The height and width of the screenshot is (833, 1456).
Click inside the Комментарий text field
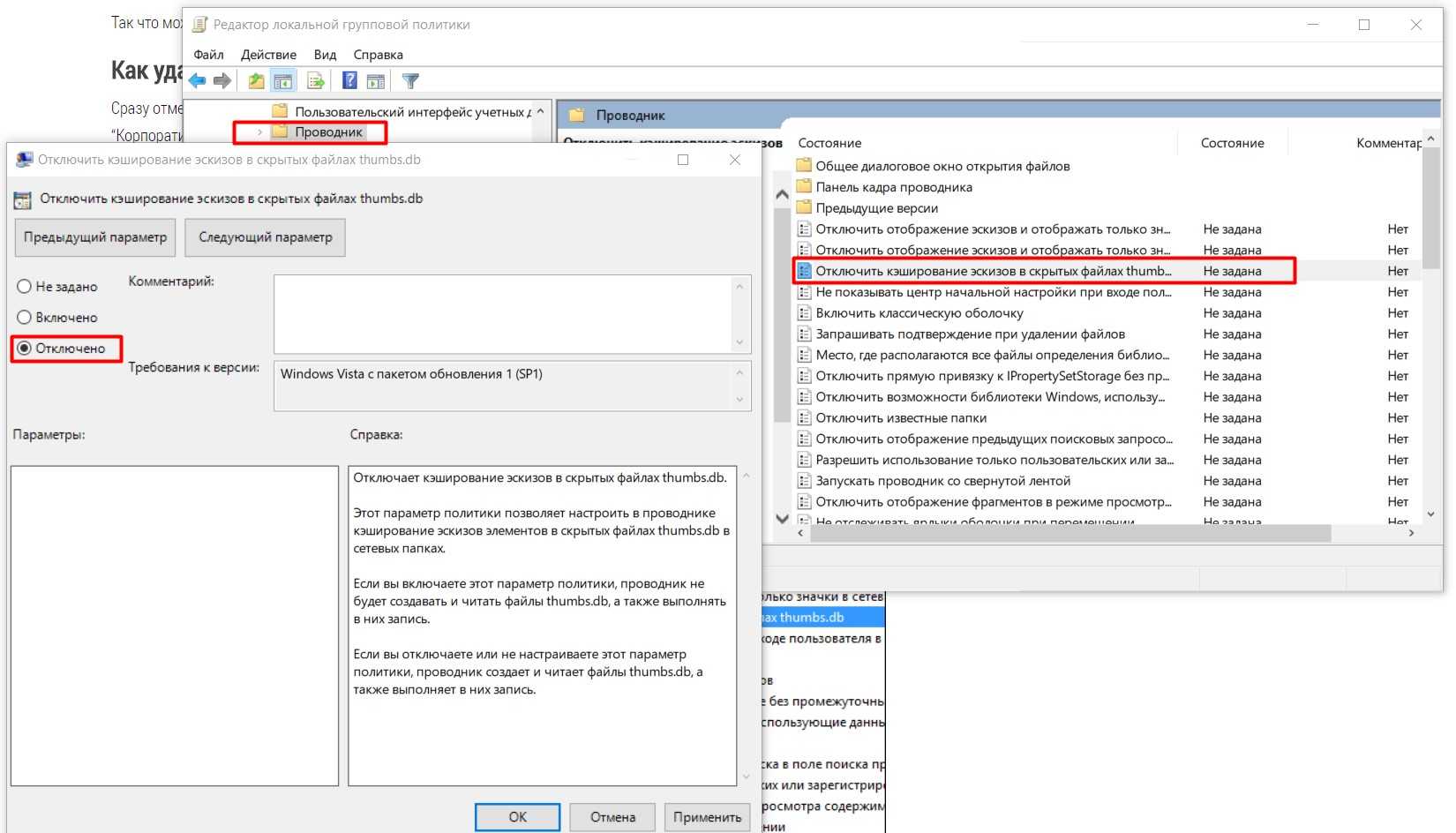point(503,313)
